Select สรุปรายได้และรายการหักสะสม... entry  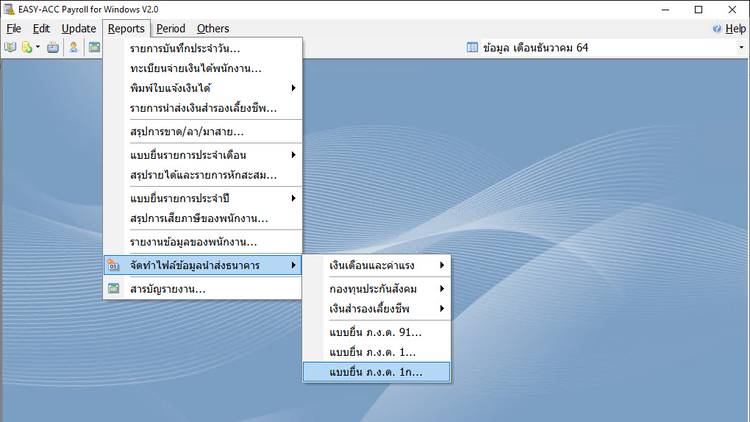(x=203, y=175)
